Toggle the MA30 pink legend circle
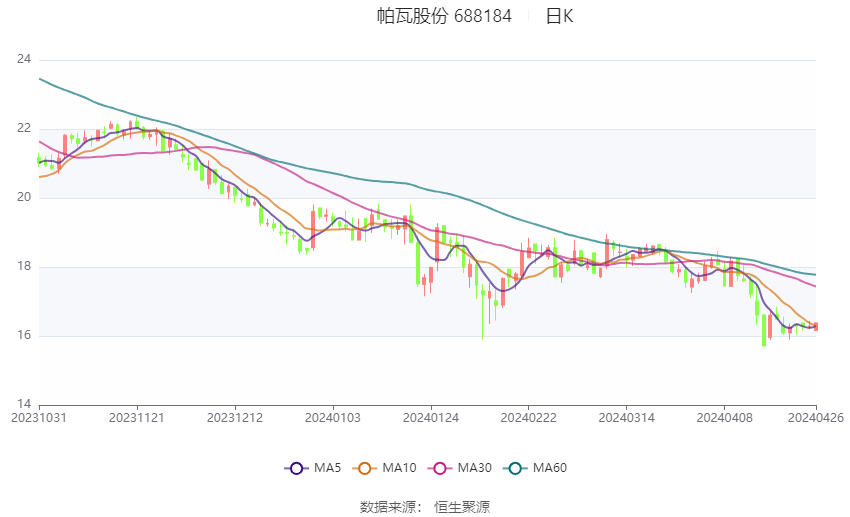 [440, 468]
